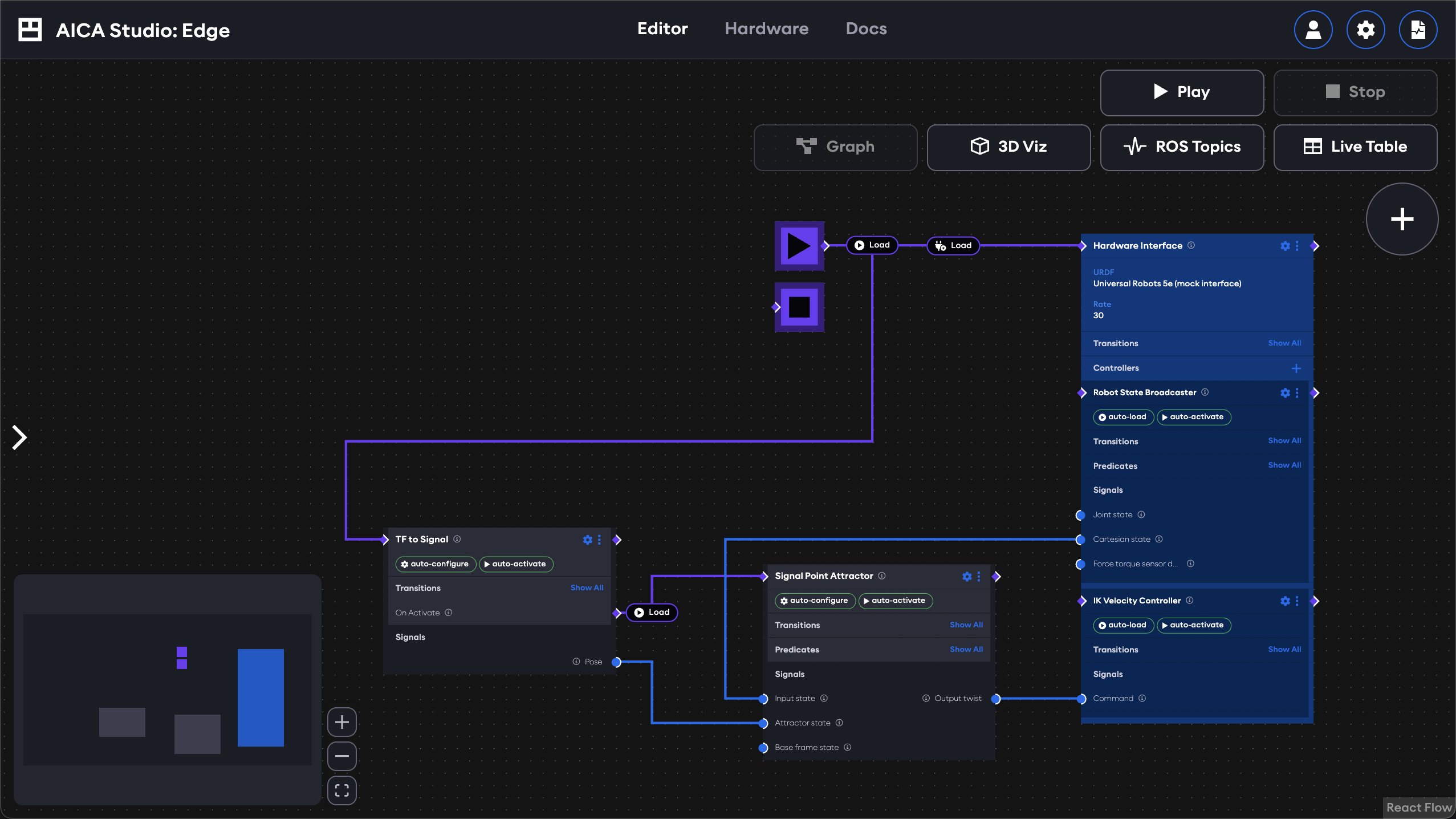Viewport: 1456px width, 819px height.
Task: Open IK Velocity Controller settings gear
Action: (1285, 601)
